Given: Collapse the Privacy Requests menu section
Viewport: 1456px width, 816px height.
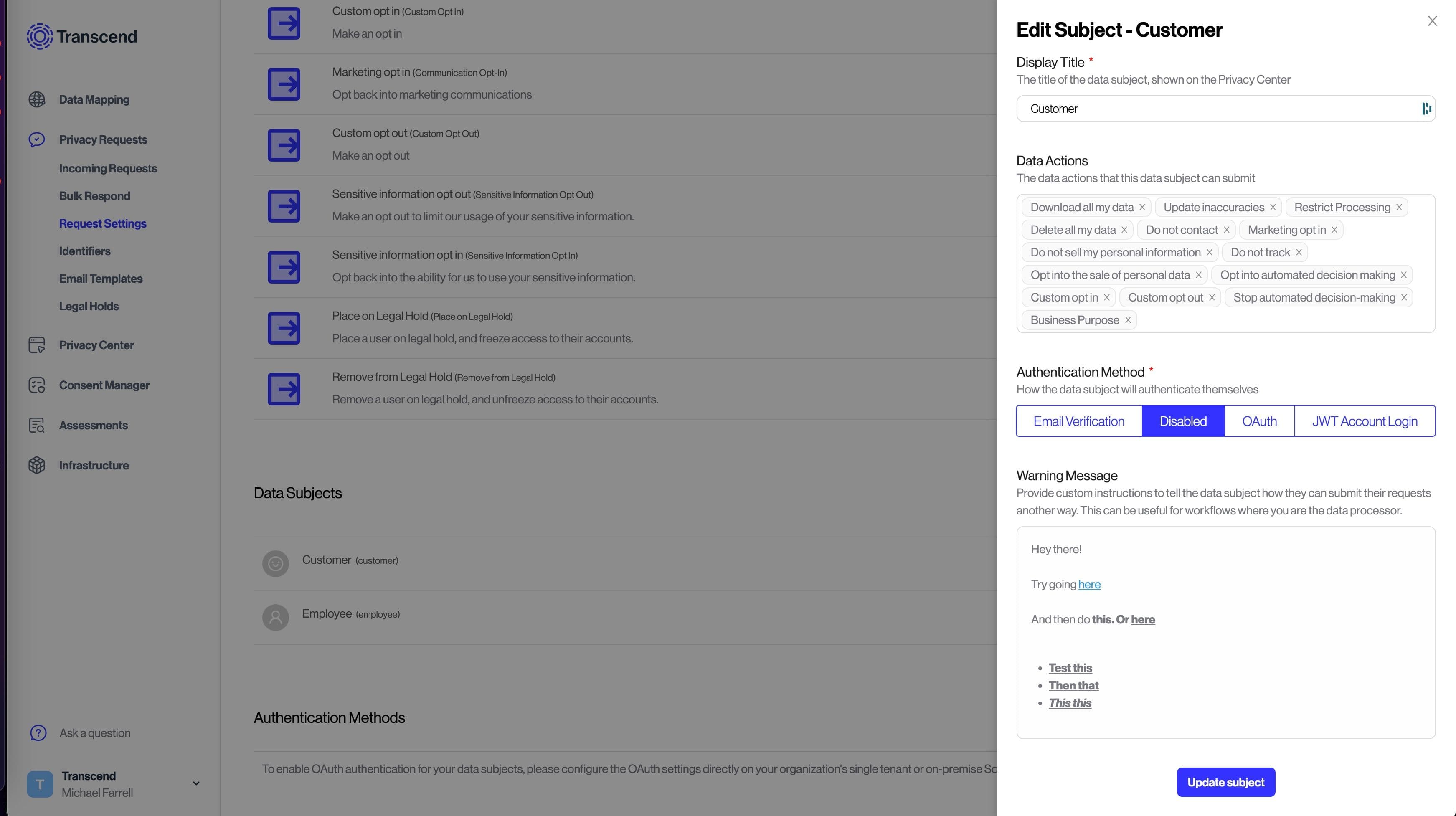Looking at the screenshot, I should click(x=102, y=139).
